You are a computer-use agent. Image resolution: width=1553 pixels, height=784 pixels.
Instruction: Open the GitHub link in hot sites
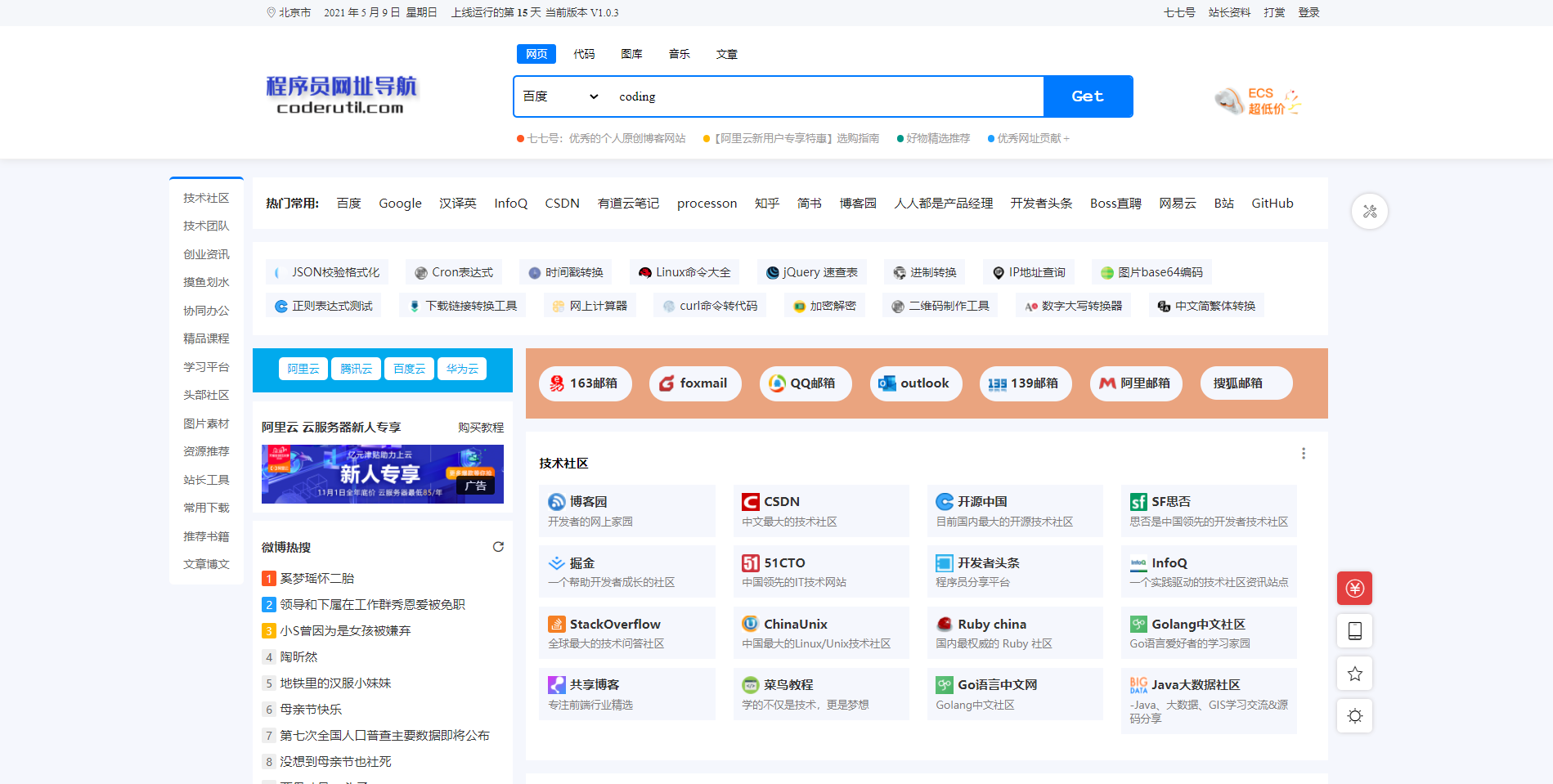click(1272, 204)
